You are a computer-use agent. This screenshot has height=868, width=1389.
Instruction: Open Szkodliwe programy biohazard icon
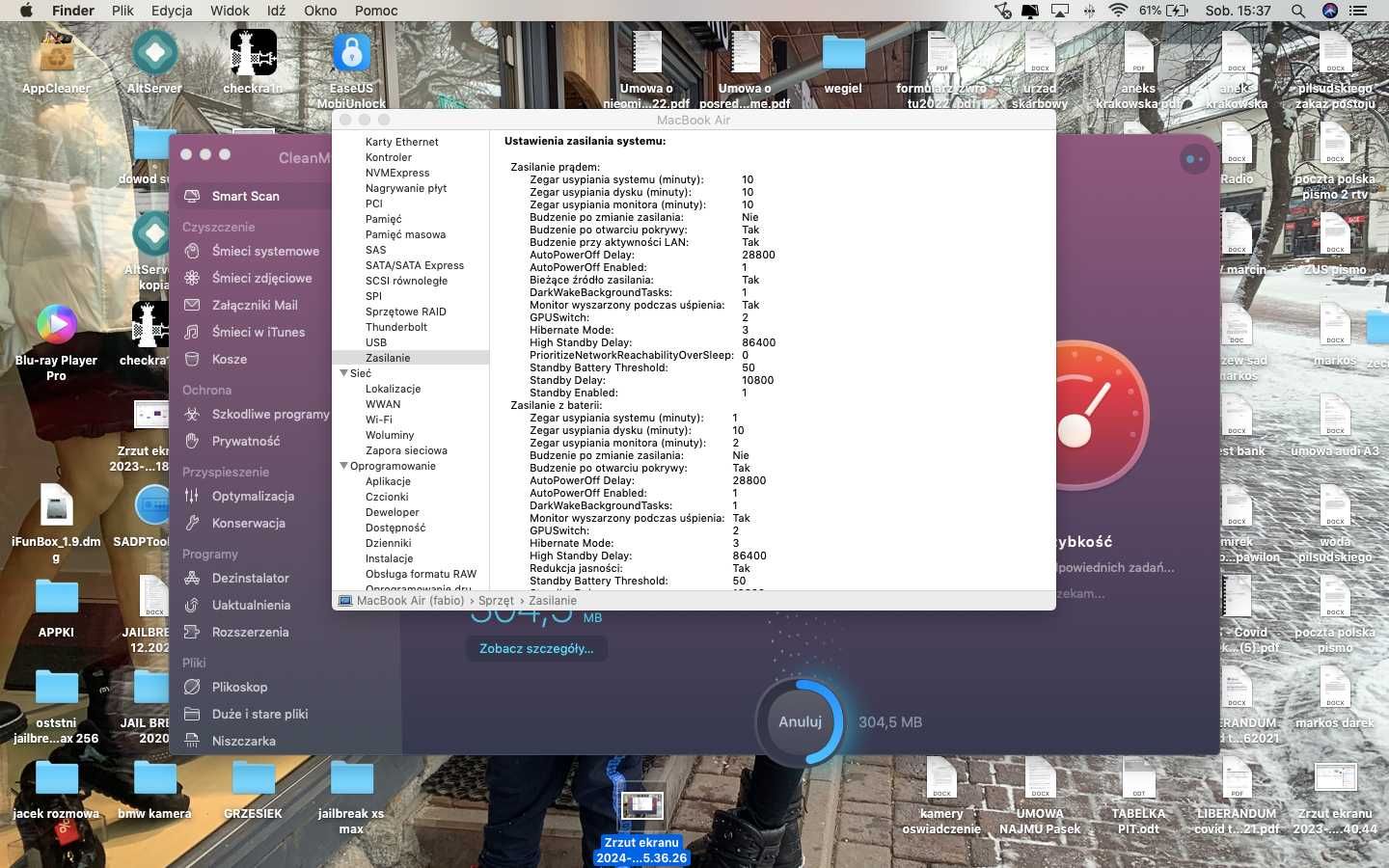point(192,414)
